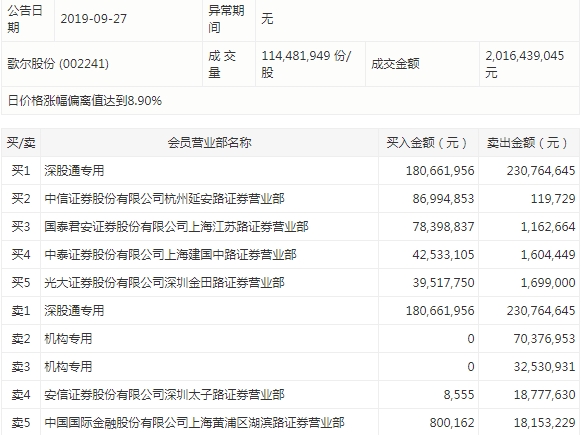Click the 卖出金额（元） column header
Image resolution: width=583 pixels, height=435 pixels.
528,142
